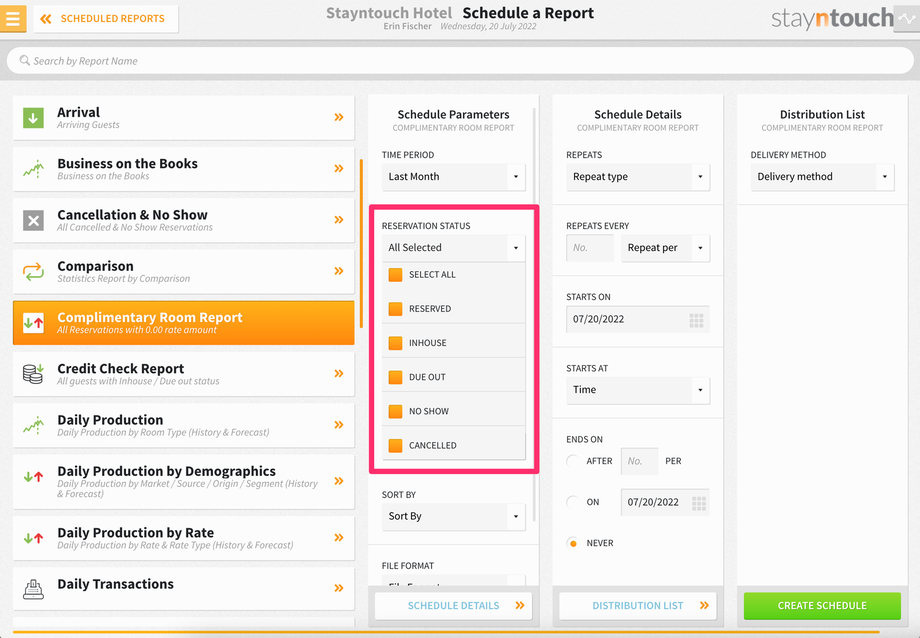Uncheck the Due Out status checkbox
Image resolution: width=920 pixels, height=638 pixels.
(x=395, y=377)
